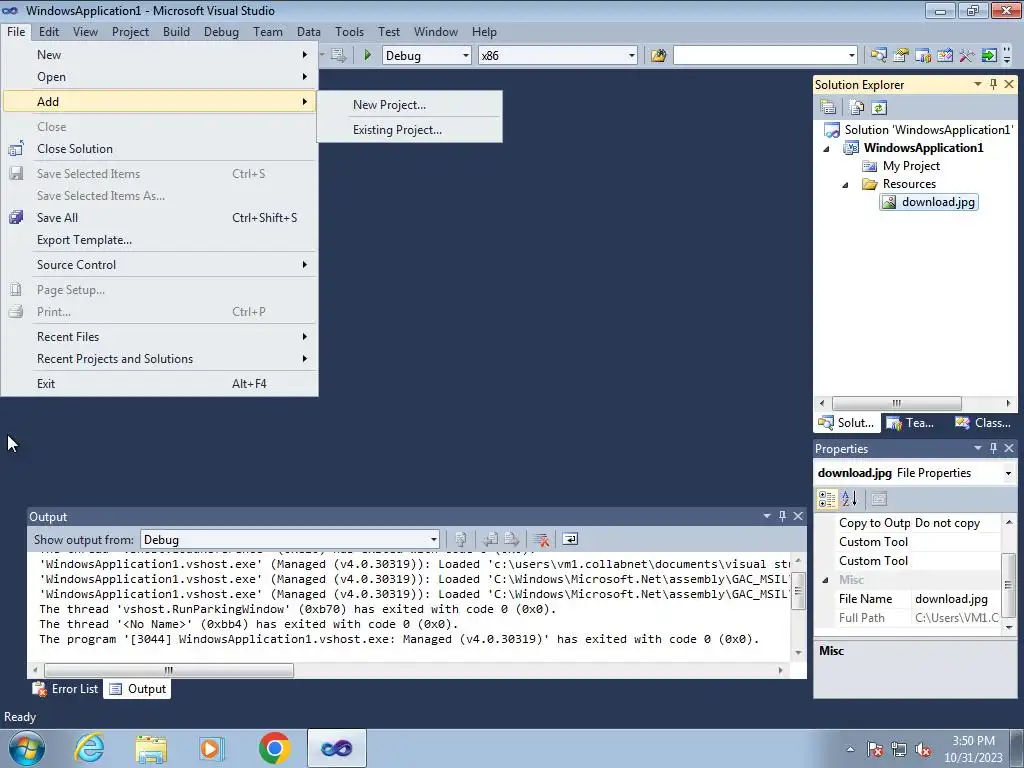Open Source Control submenu
This screenshot has height=768, width=1024.
click(160, 265)
